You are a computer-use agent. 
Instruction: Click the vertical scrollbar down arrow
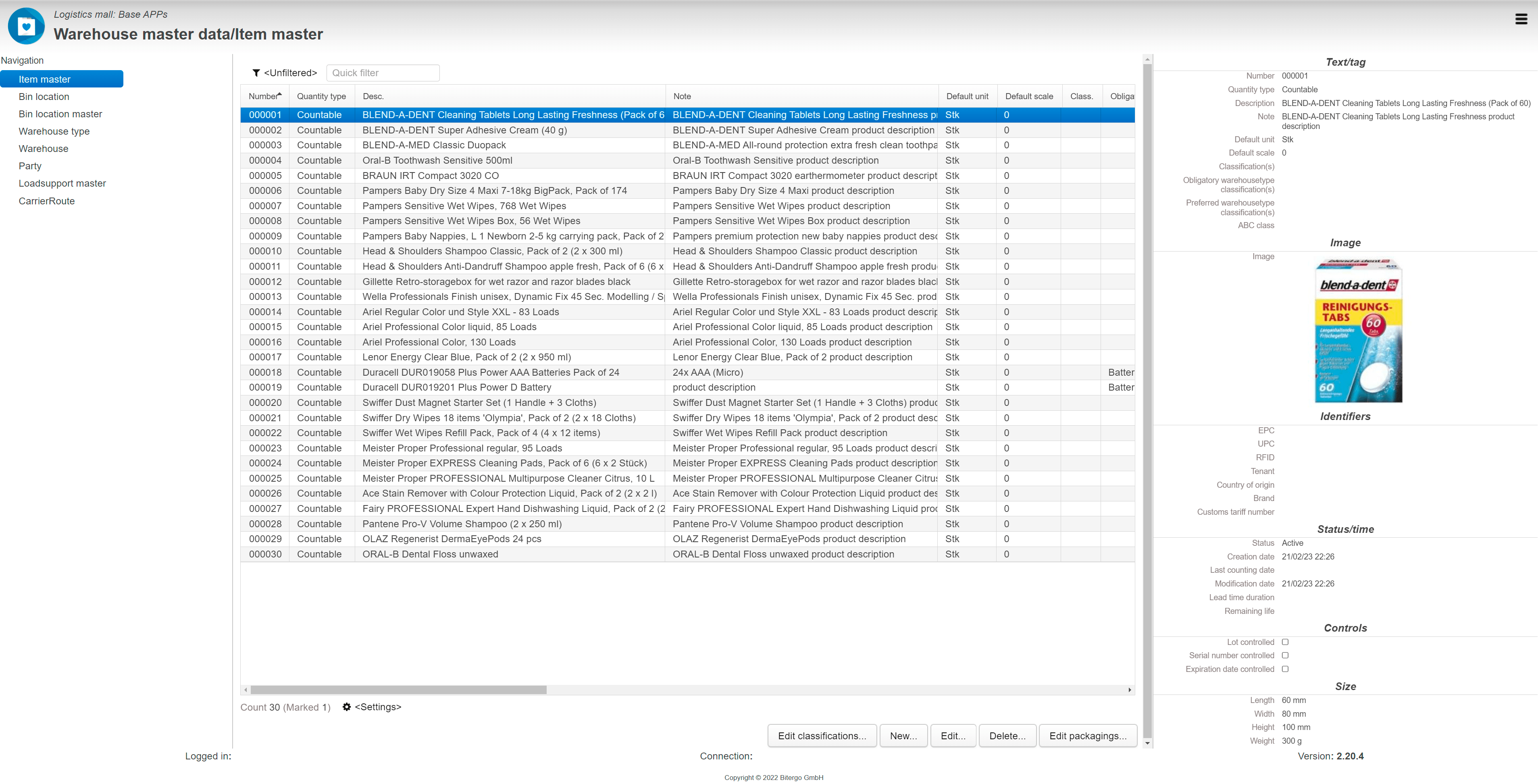1147,743
